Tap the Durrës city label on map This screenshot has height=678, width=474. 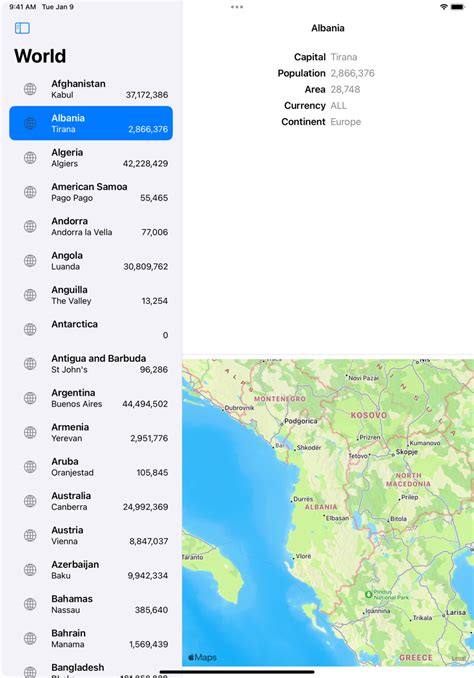(x=303, y=499)
